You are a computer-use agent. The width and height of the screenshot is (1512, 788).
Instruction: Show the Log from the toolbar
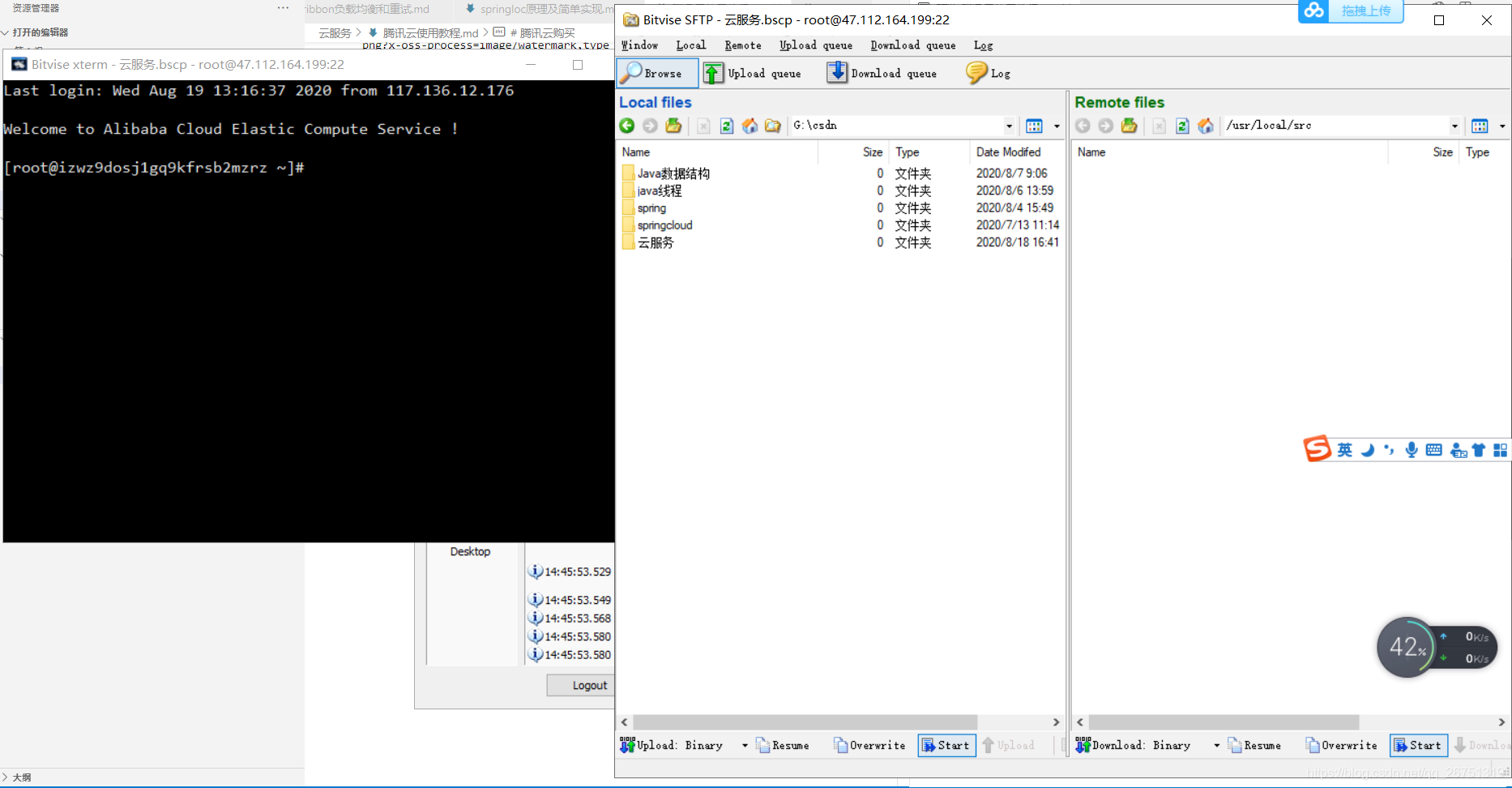point(988,73)
